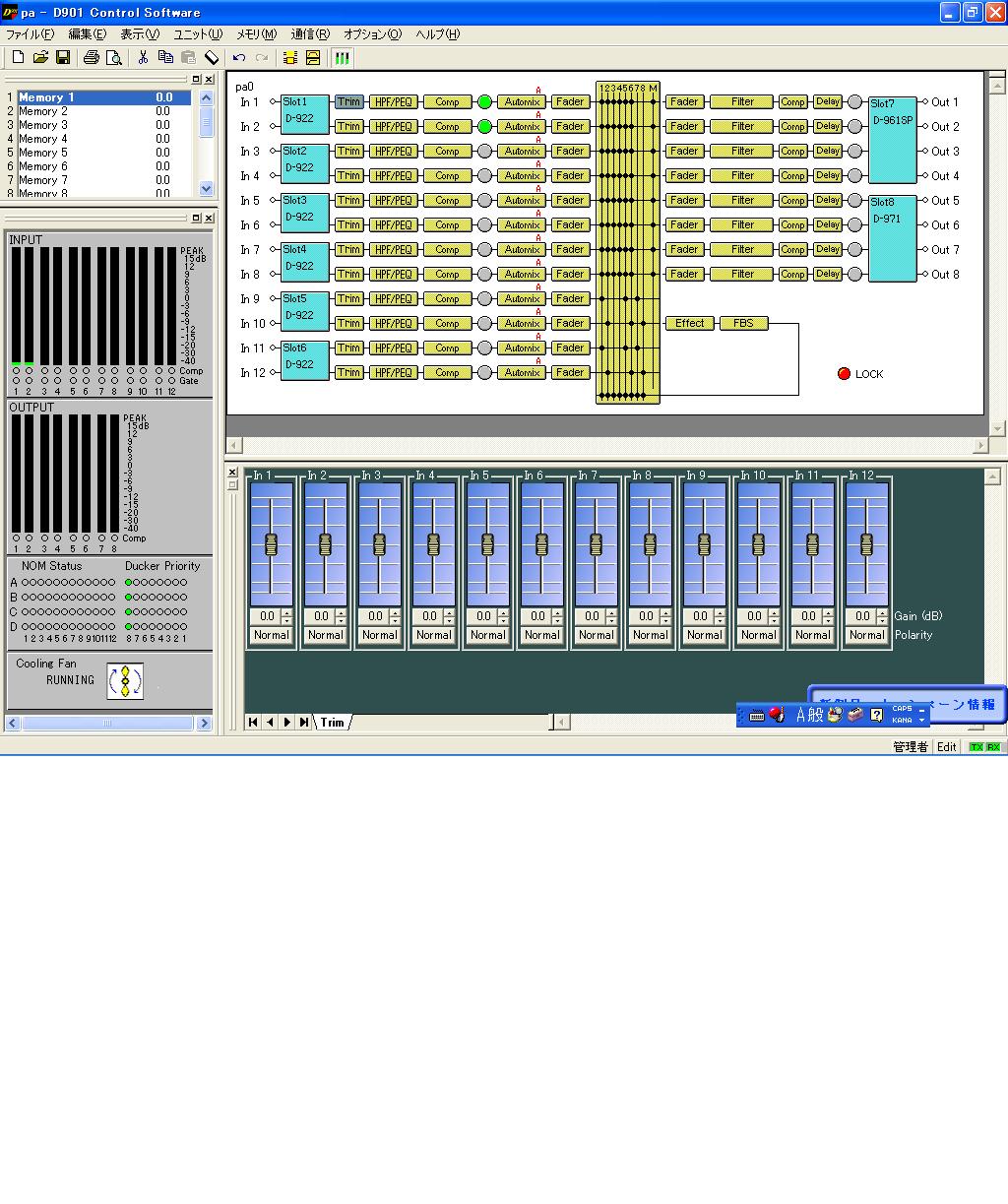Click the New file toolbar icon
This screenshot has height=1204, width=1008.
18,58
